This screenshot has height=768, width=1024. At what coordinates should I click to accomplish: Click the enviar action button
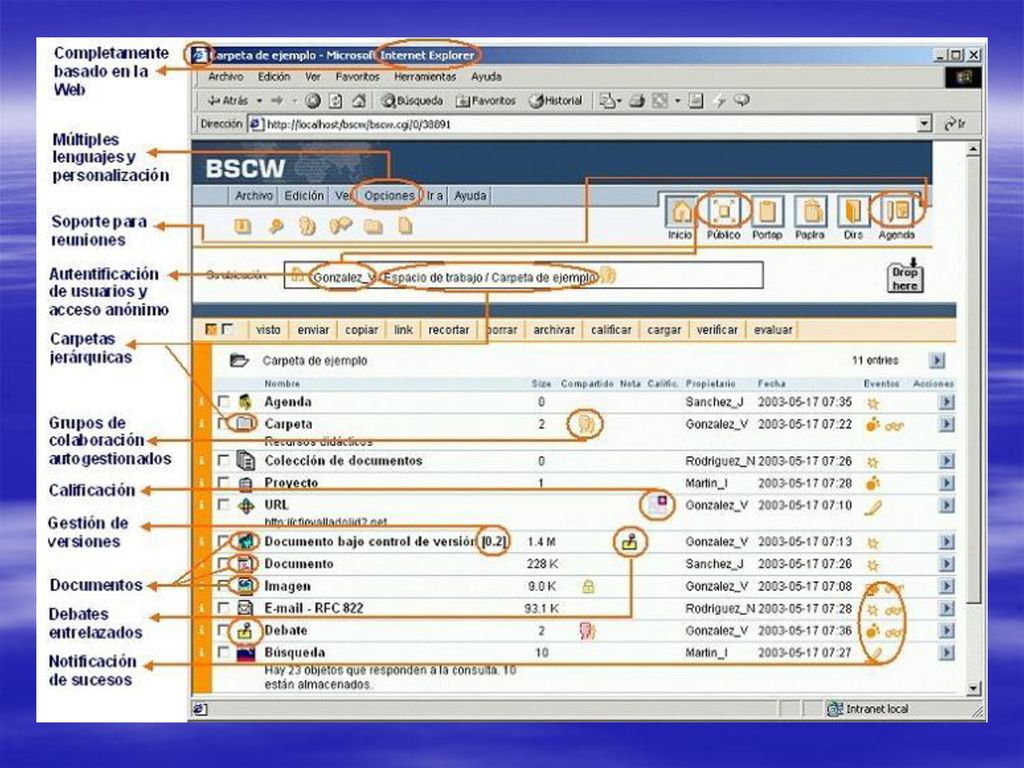(x=313, y=330)
